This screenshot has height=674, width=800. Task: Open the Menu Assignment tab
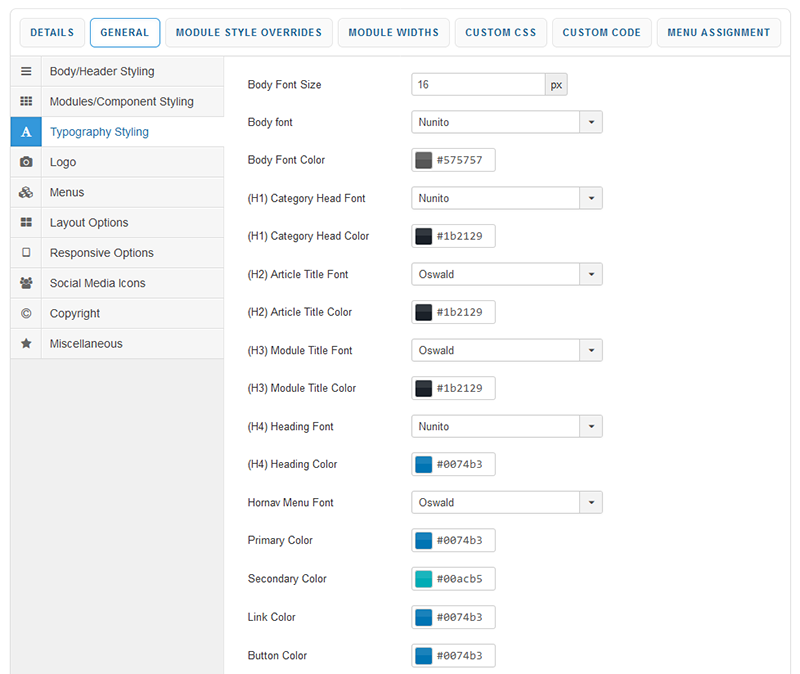click(x=719, y=33)
